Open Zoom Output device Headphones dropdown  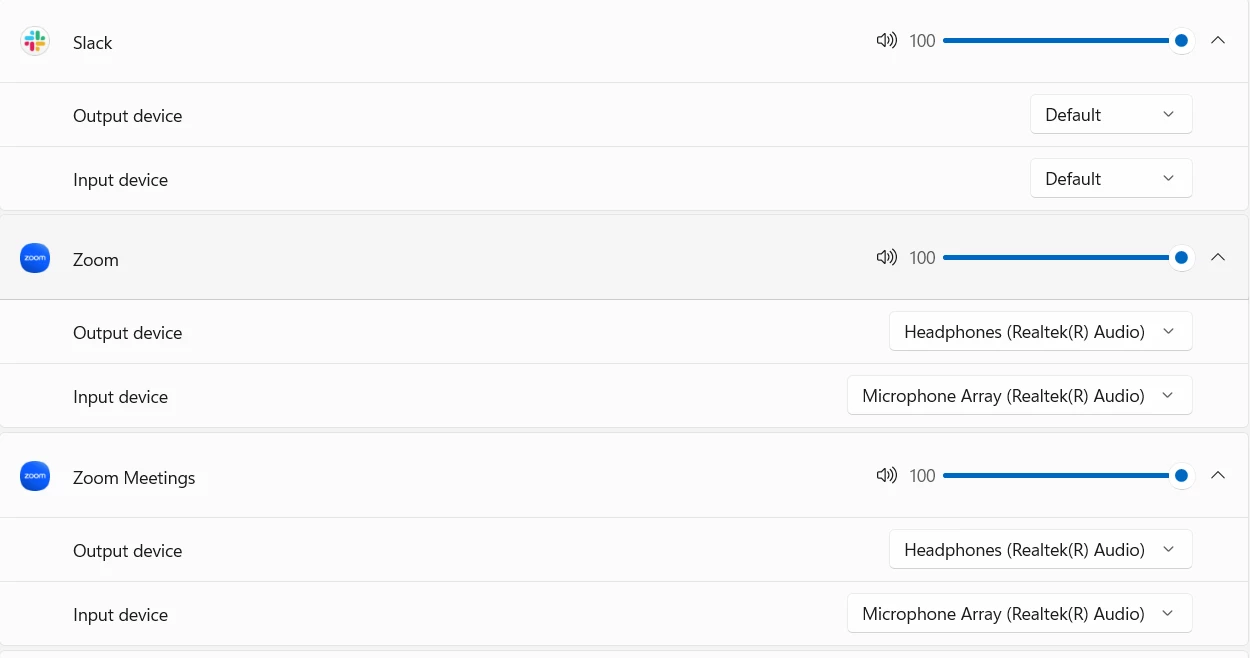coord(1040,331)
